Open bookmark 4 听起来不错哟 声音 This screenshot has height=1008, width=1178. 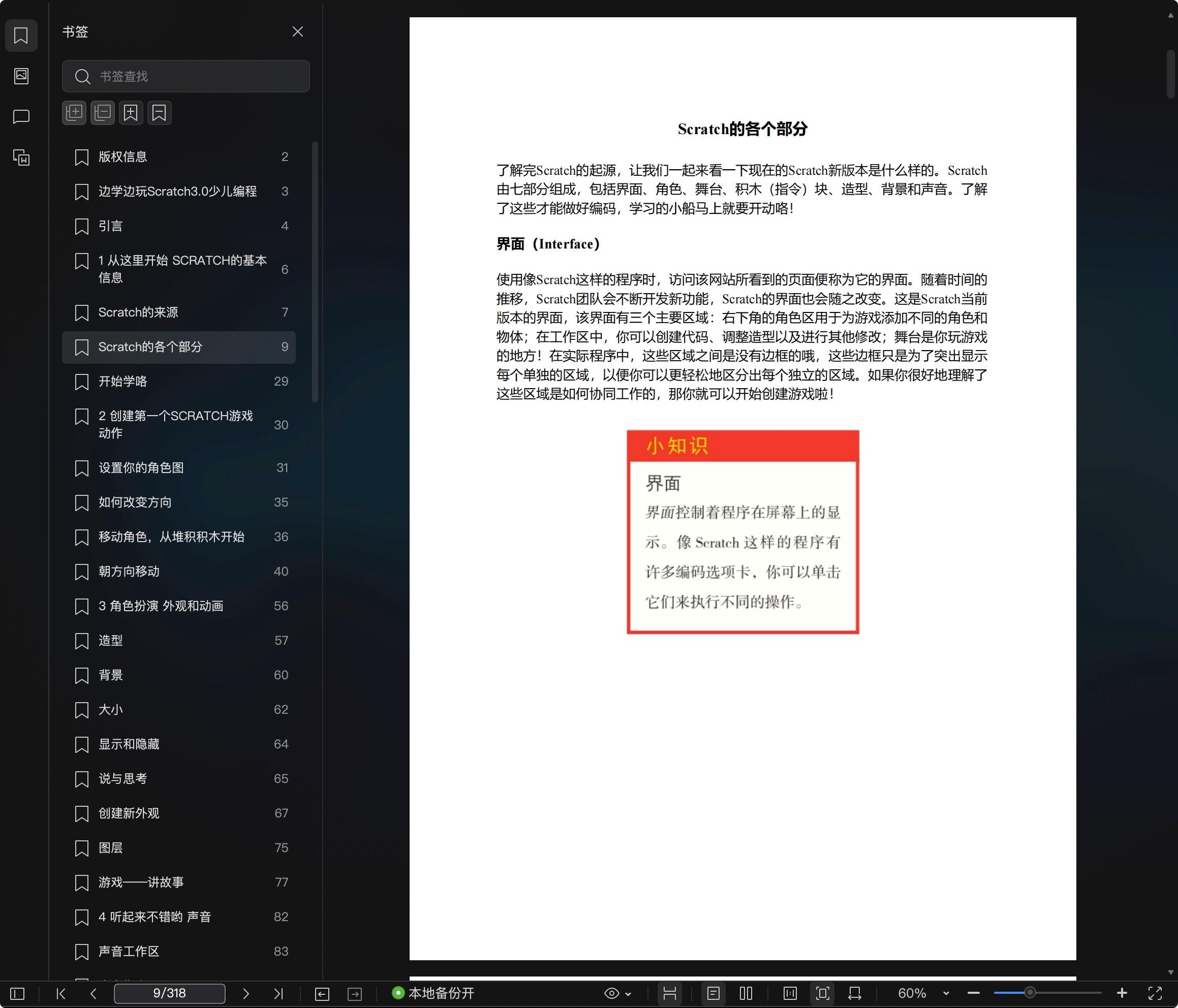tap(178, 917)
